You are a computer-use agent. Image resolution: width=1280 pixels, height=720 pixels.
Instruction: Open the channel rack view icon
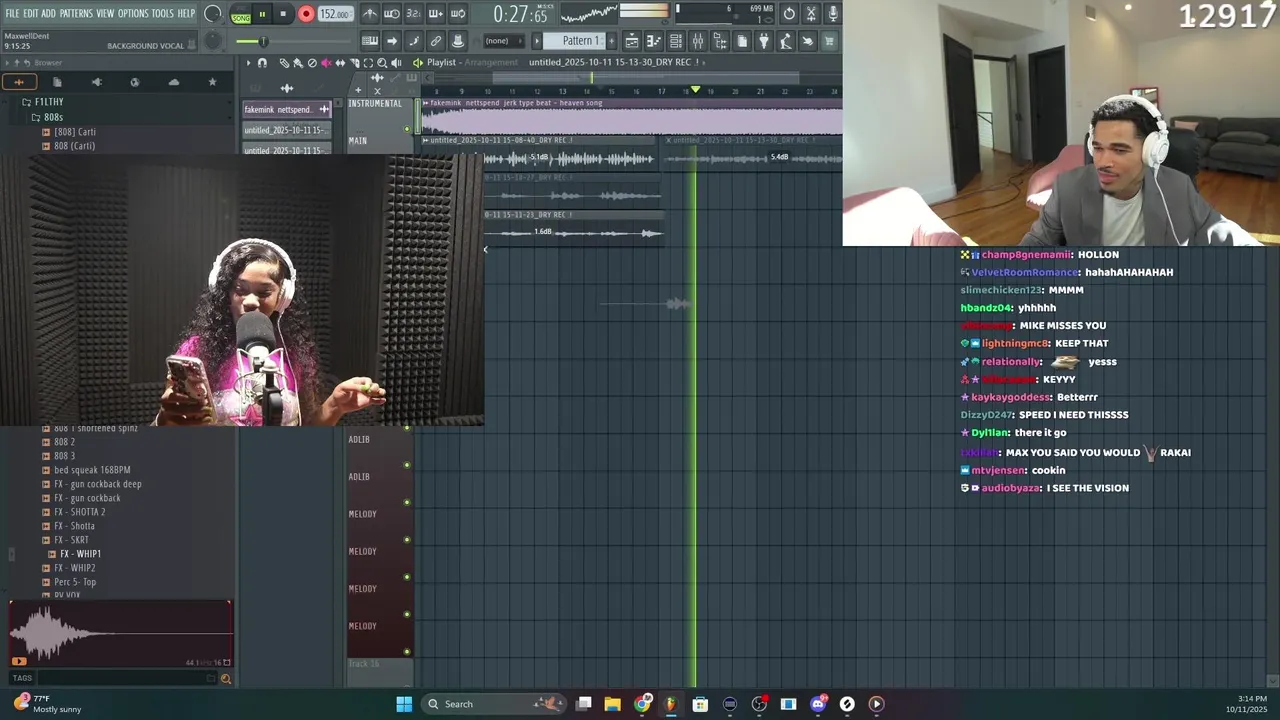click(x=676, y=41)
